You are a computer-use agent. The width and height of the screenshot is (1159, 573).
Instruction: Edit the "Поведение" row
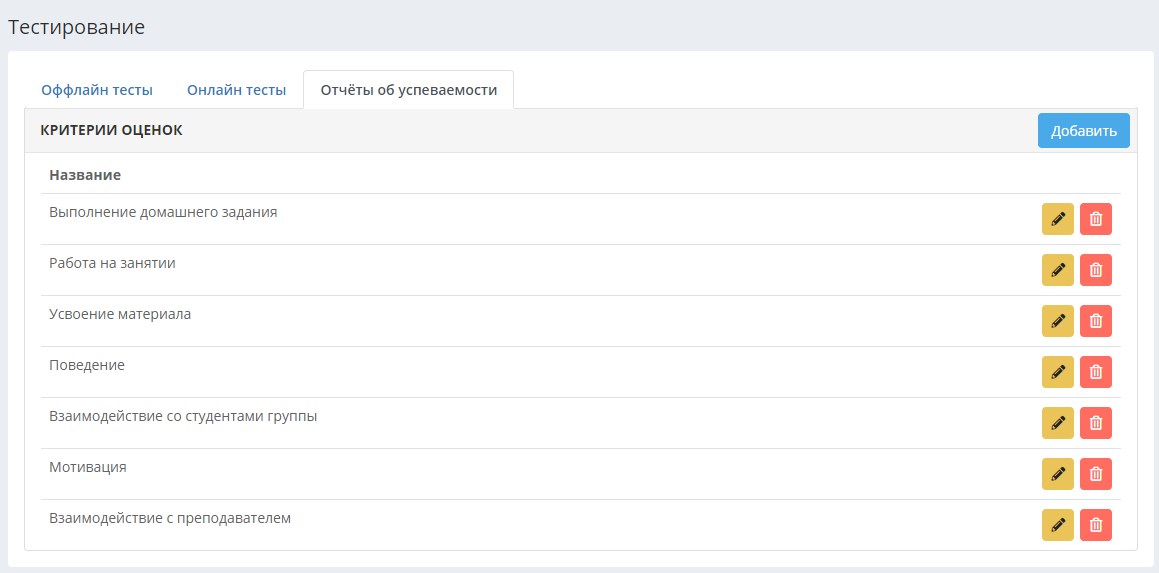(x=1058, y=372)
